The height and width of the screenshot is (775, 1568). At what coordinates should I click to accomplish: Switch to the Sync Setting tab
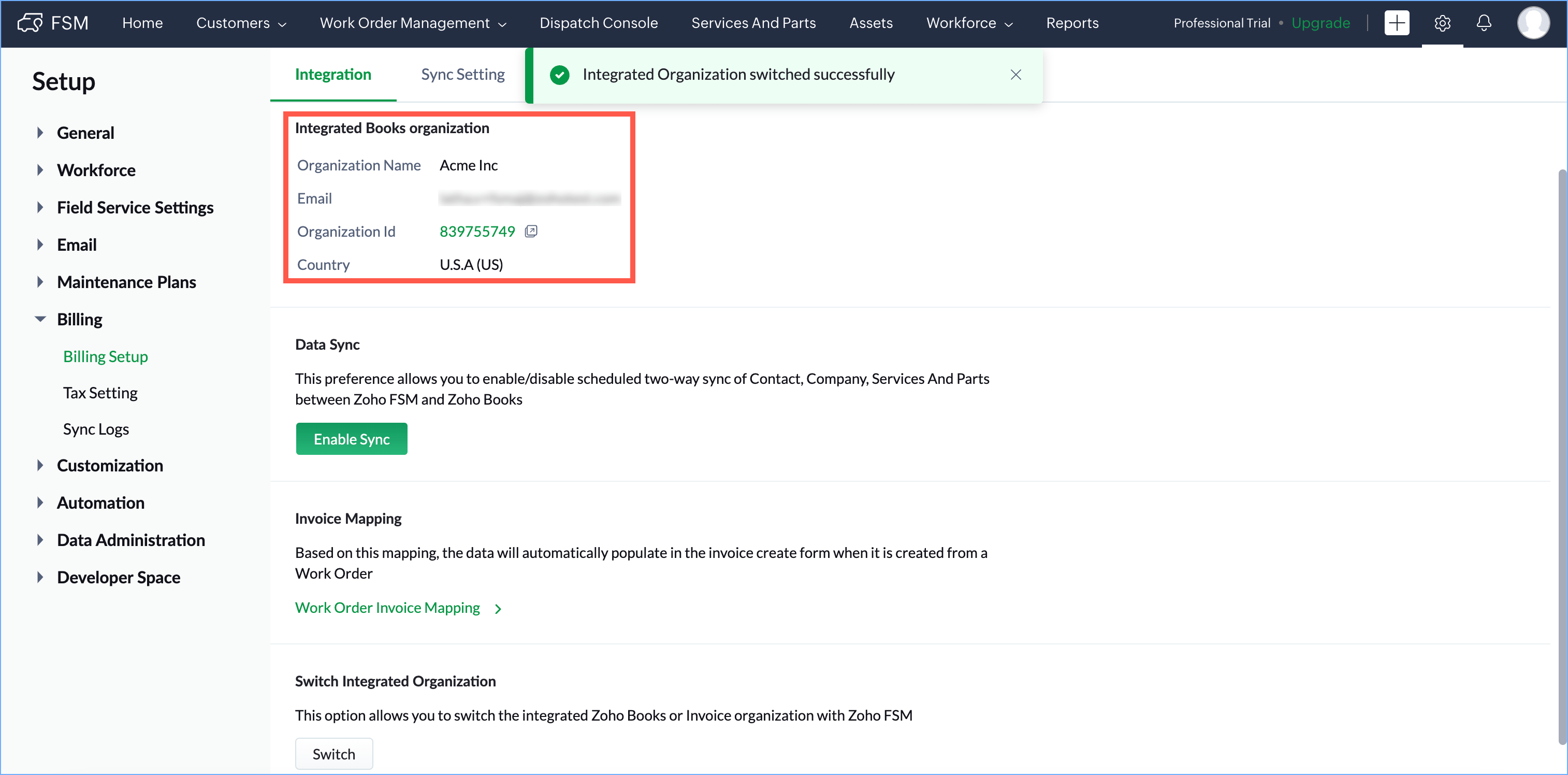tap(462, 74)
